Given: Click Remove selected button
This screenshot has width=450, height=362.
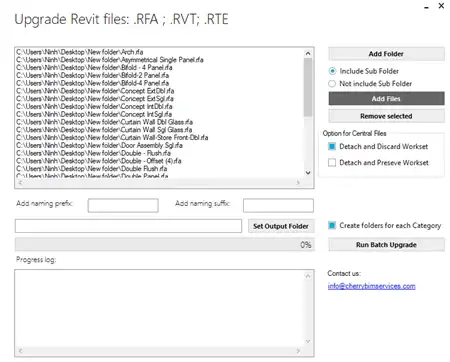Looking at the screenshot, I should (x=386, y=116).
